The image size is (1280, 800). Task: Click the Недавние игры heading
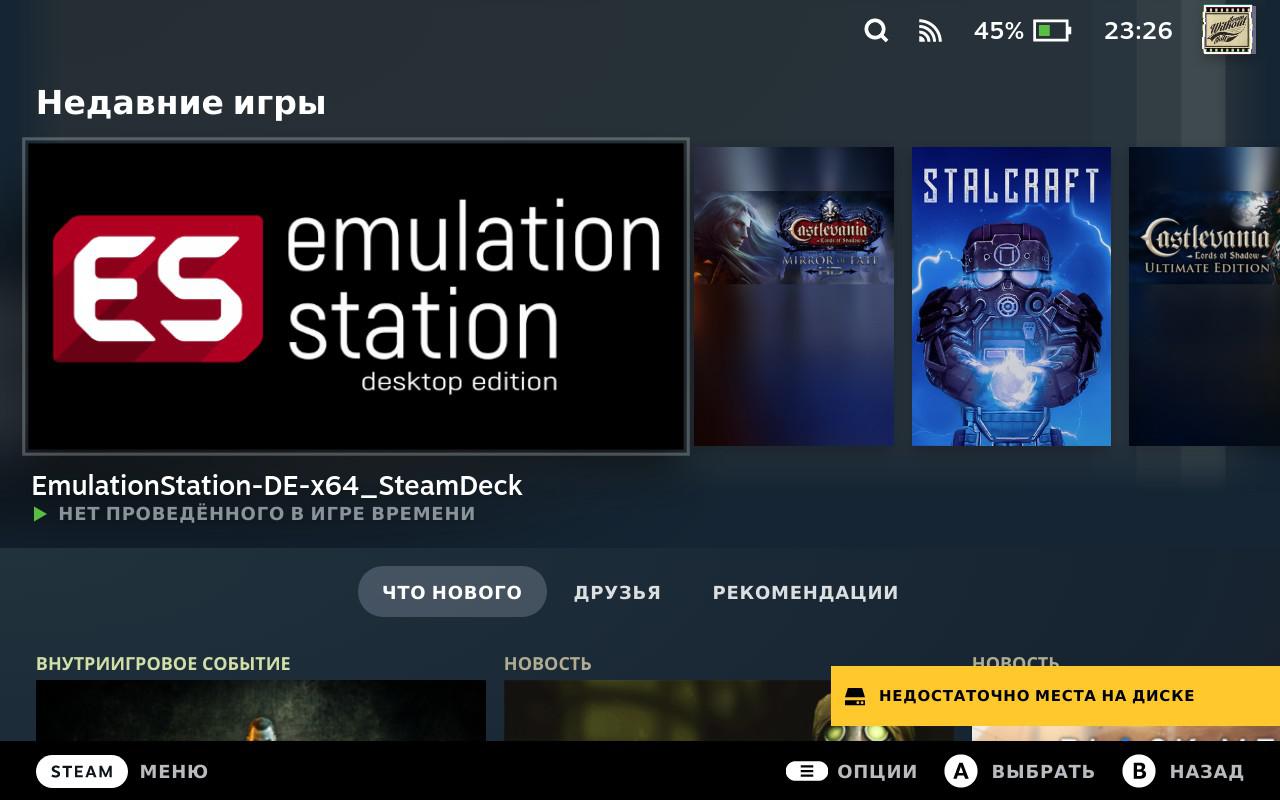(x=181, y=103)
